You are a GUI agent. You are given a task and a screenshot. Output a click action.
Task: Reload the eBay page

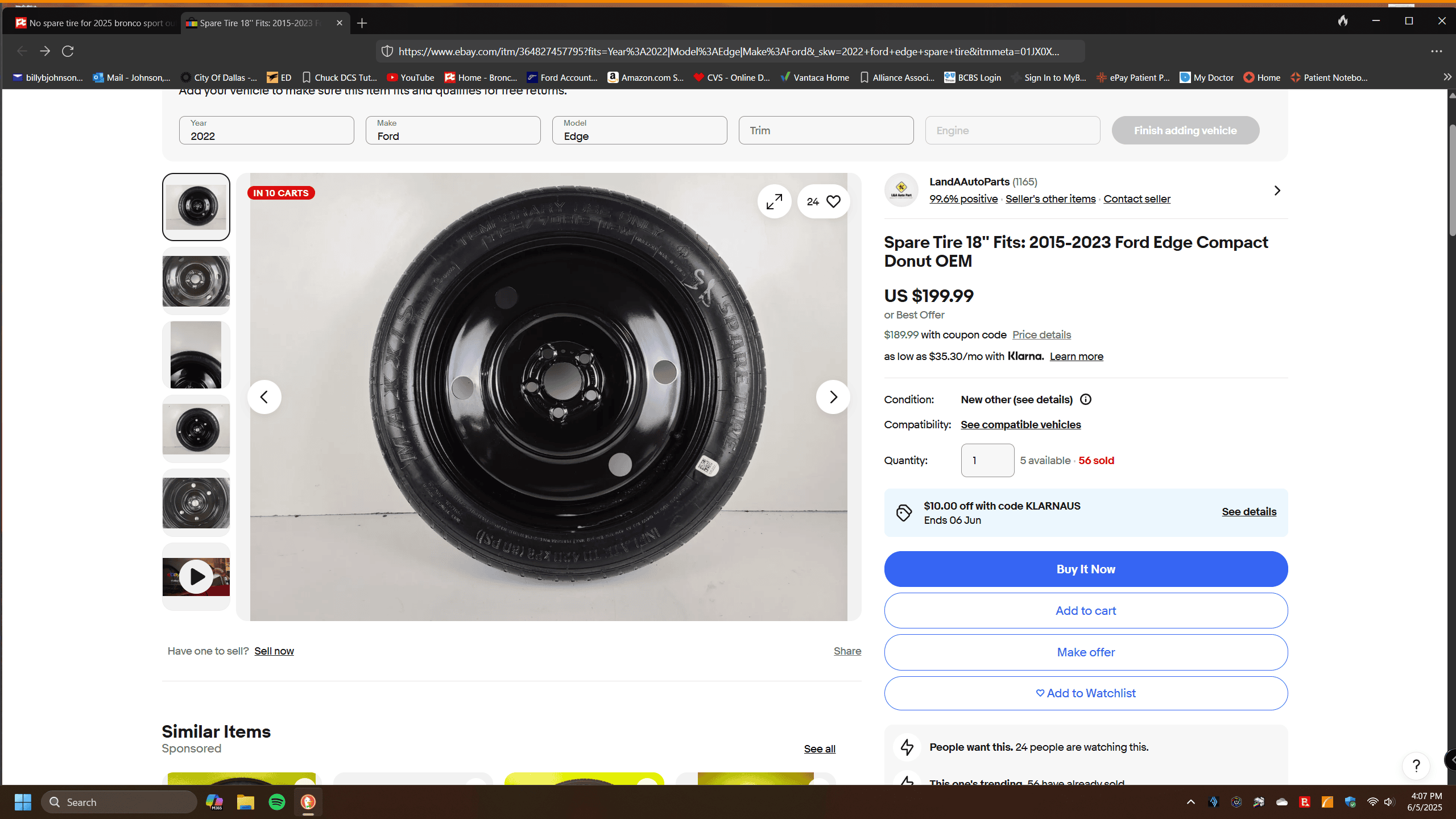coord(68,51)
